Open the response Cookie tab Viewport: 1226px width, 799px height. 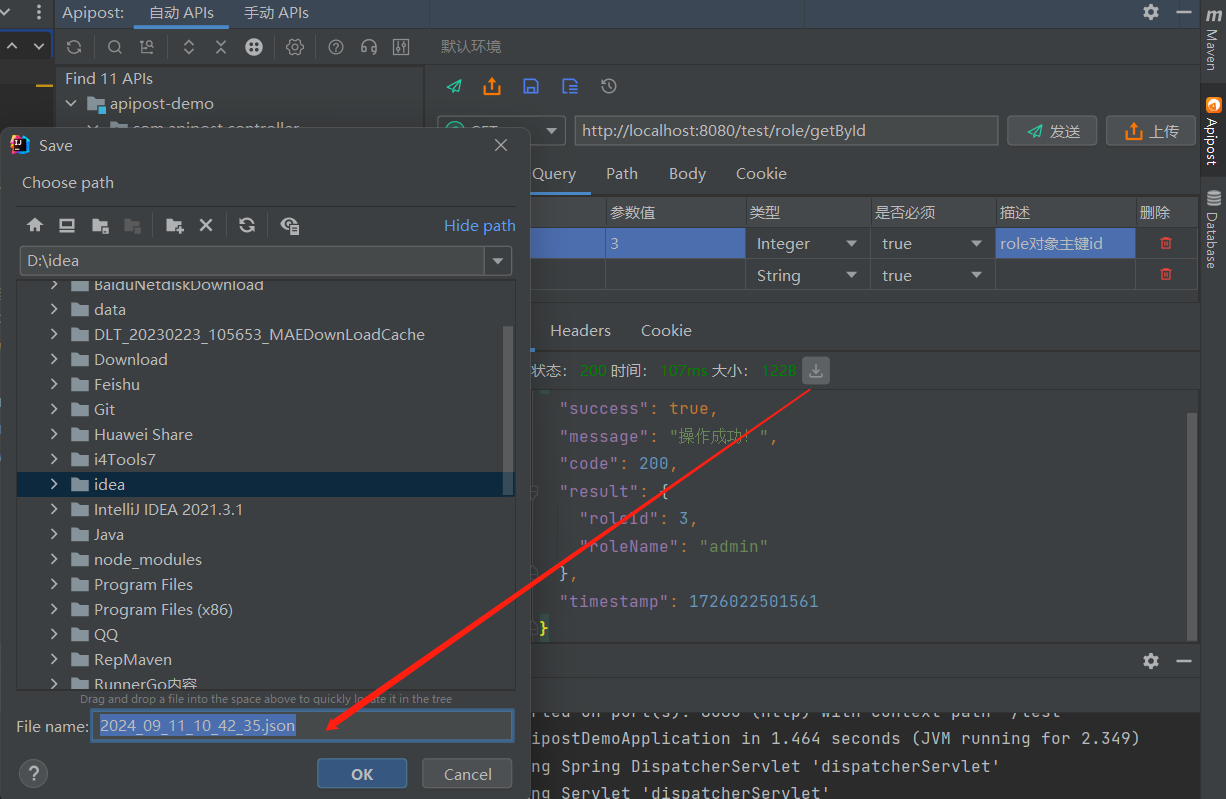click(x=666, y=330)
